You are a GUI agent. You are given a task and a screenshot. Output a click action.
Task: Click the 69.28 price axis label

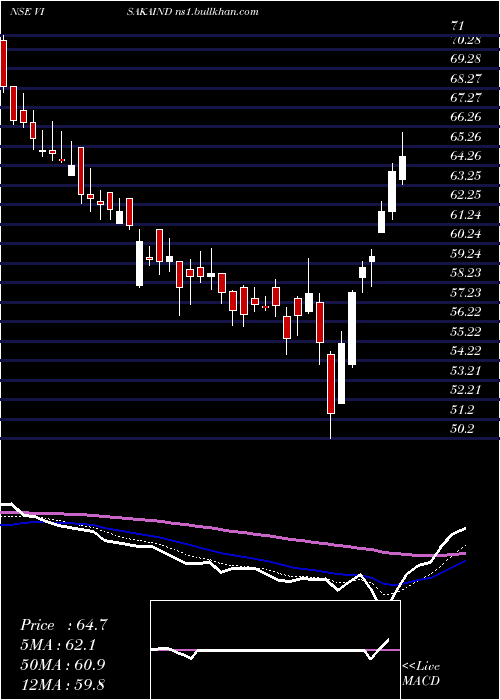[x=466, y=59]
